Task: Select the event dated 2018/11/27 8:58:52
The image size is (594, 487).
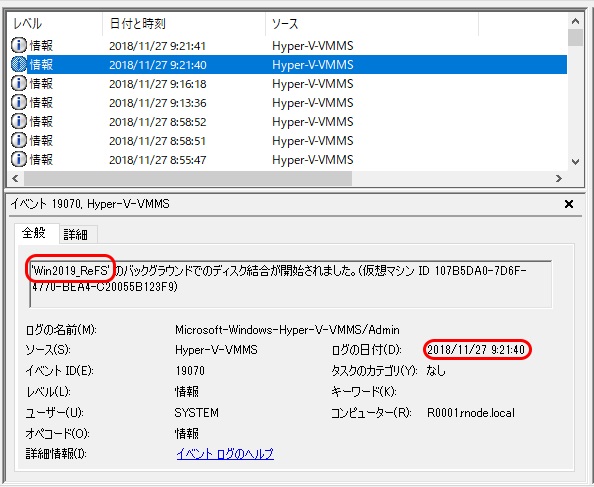Action: [288, 122]
